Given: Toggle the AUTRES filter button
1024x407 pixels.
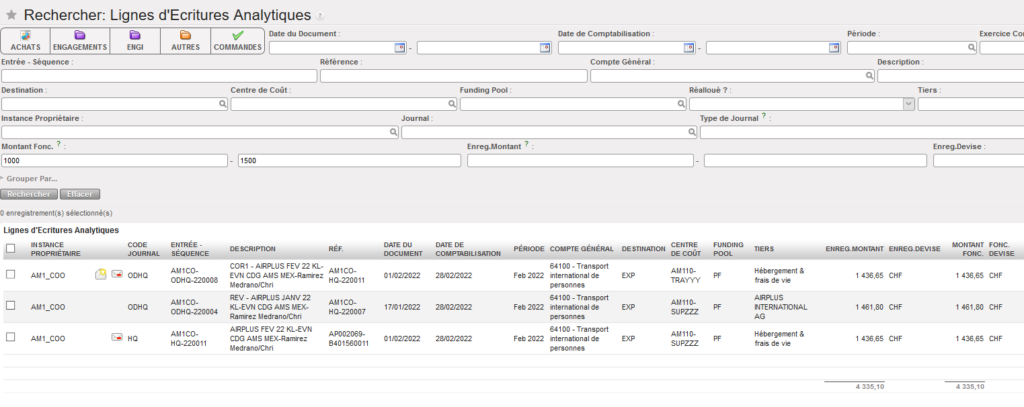Looking at the screenshot, I should click(x=185, y=40).
